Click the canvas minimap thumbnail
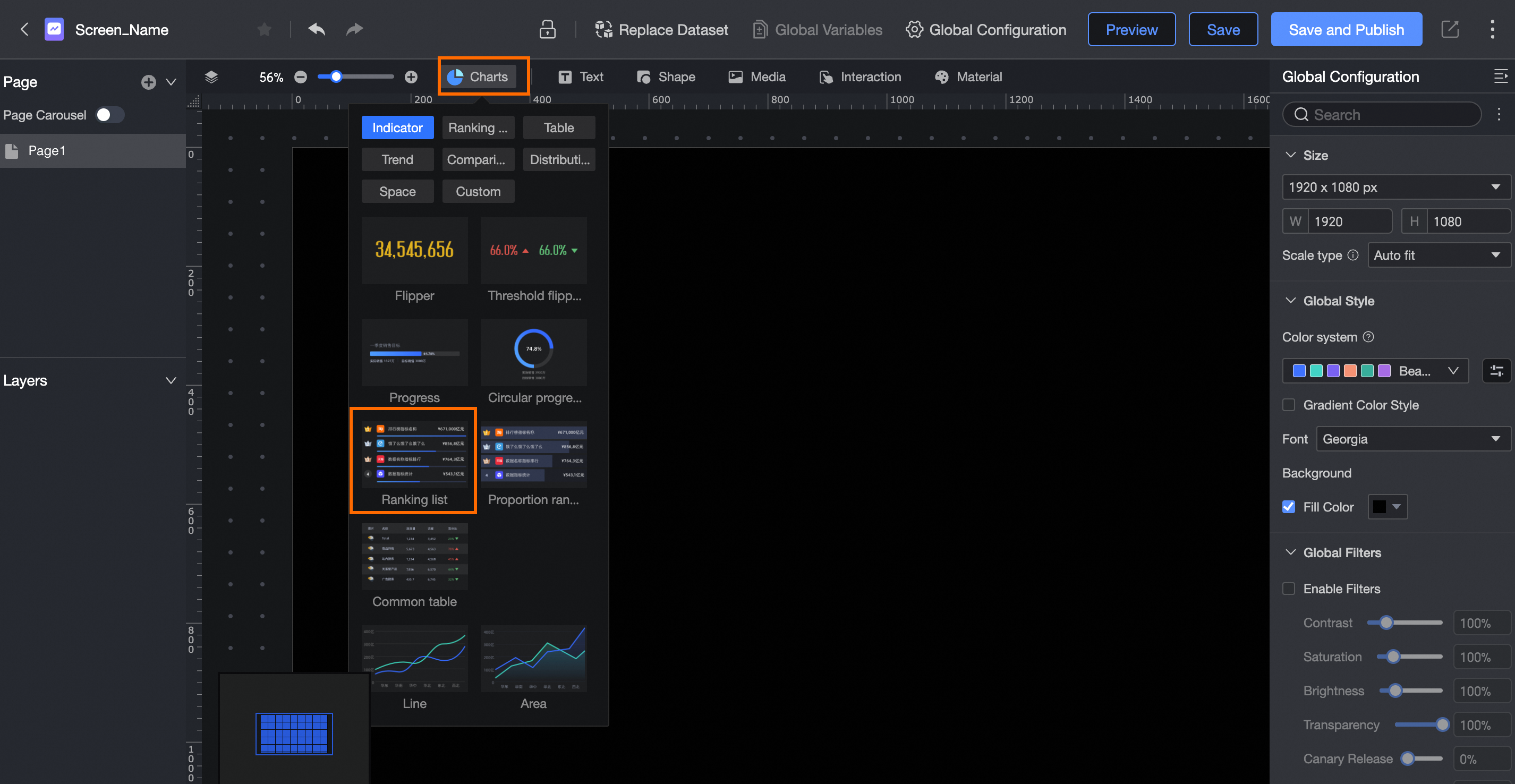This screenshot has height=784, width=1515. point(294,733)
